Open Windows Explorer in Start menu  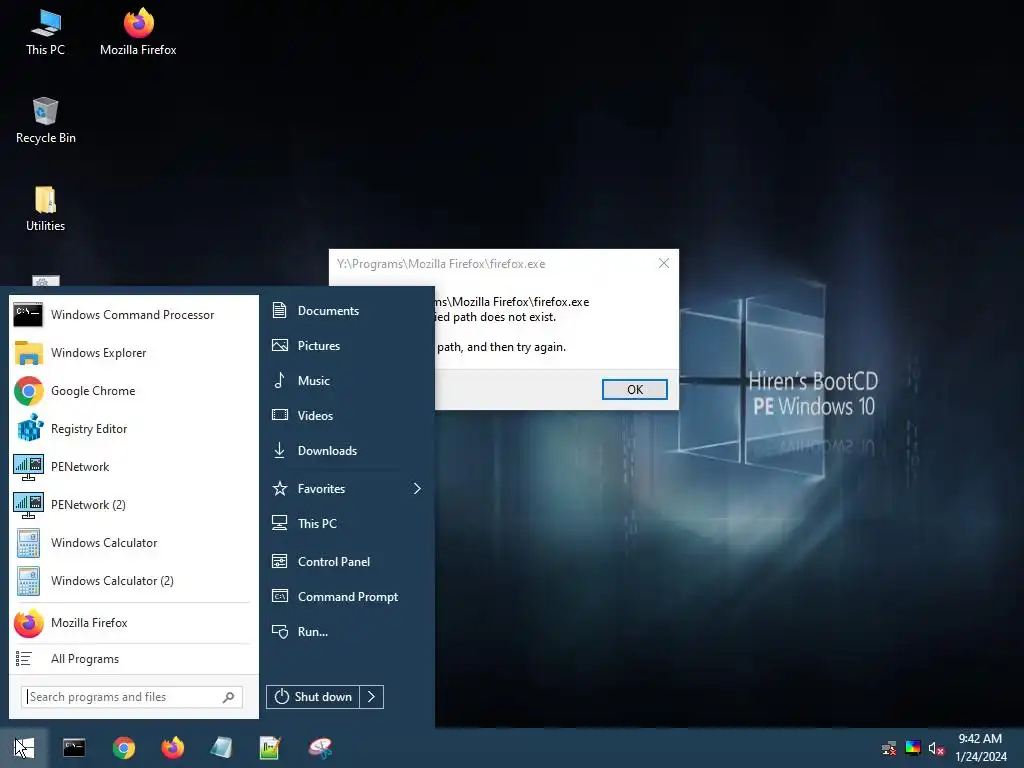[134, 353]
